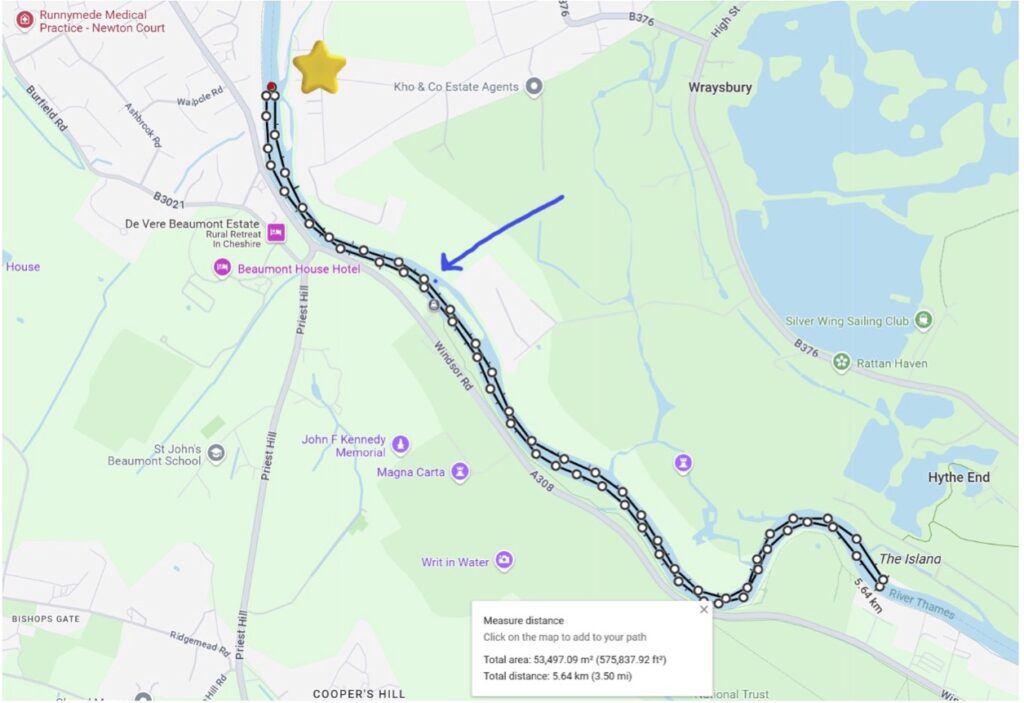This screenshot has height=703, width=1024.
Task: Select the Silver Wing Sailing Club icon
Action: click(x=923, y=320)
